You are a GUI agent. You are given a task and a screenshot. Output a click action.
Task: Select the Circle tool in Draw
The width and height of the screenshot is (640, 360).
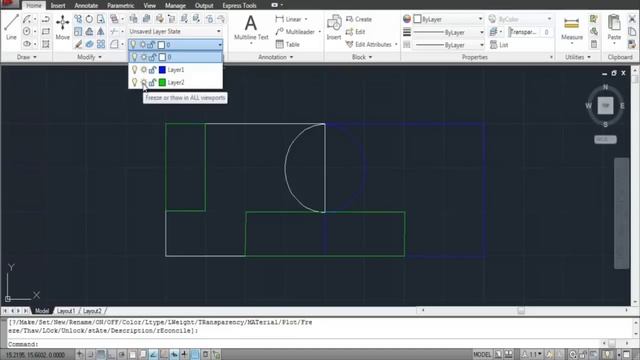pos(27,31)
